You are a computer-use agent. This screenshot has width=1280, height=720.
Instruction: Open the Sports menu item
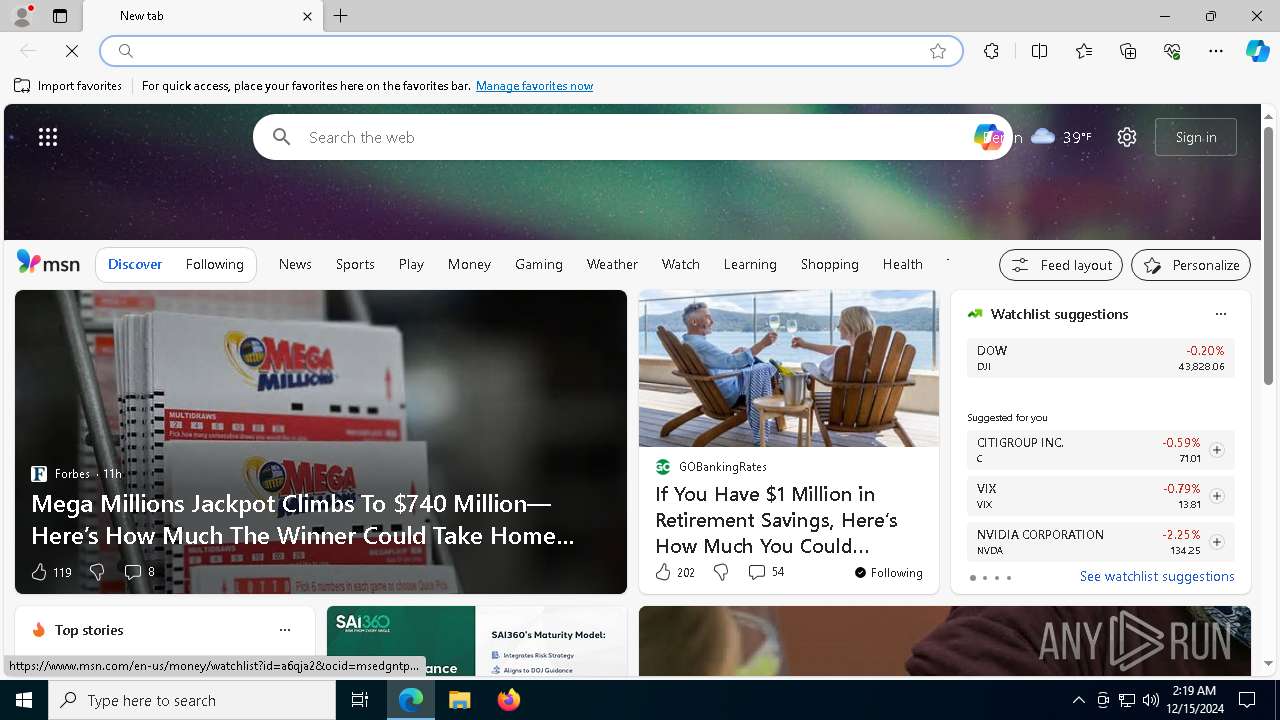point(355,264)
